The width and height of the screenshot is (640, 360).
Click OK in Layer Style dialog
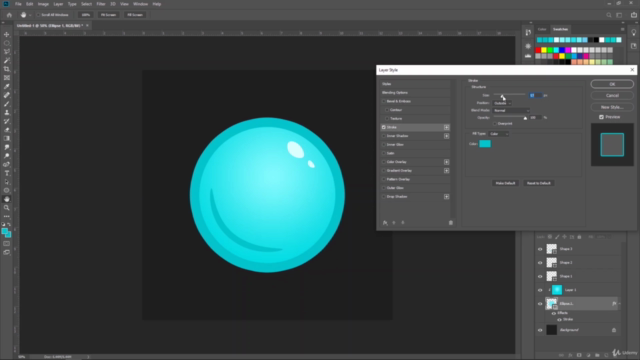click(x=612, y=84)
